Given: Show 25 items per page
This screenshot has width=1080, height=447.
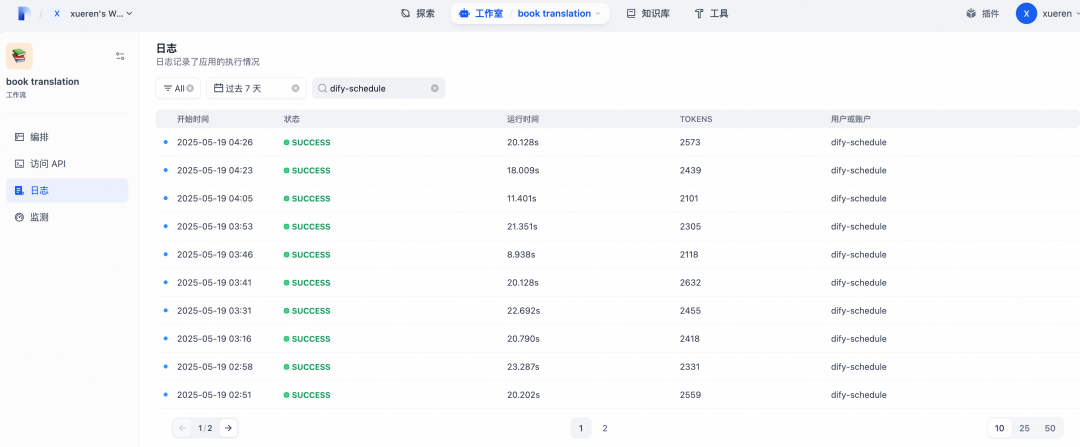Looking at the screenshot, I should coord(1024,428).
